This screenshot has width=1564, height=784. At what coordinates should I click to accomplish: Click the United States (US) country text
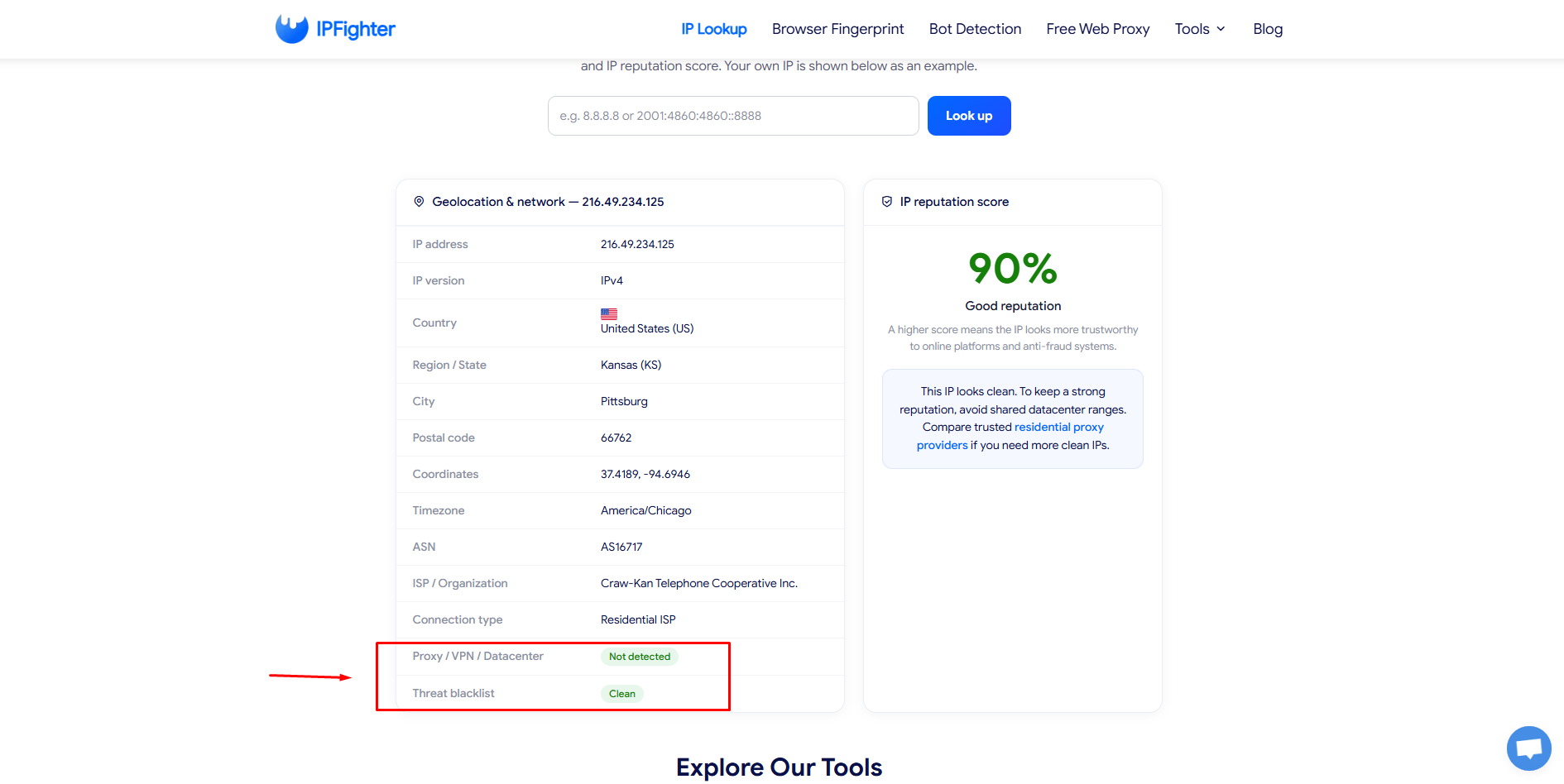coord(647,328)
